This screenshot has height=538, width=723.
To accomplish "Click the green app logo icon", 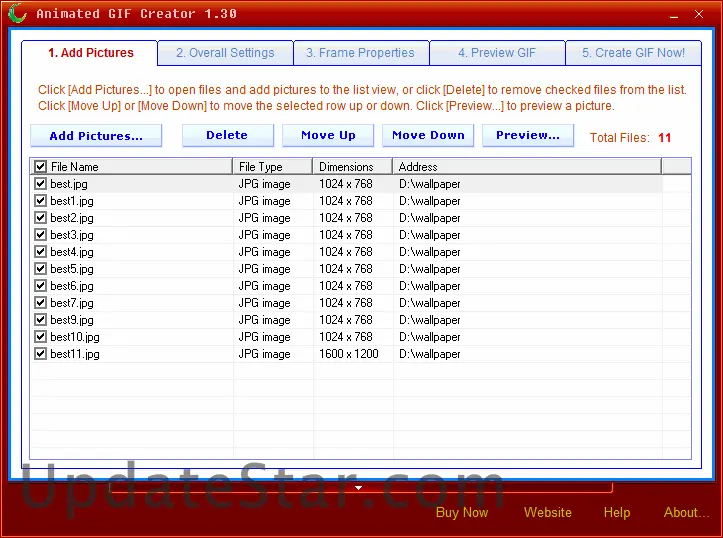I will [18, 13].
